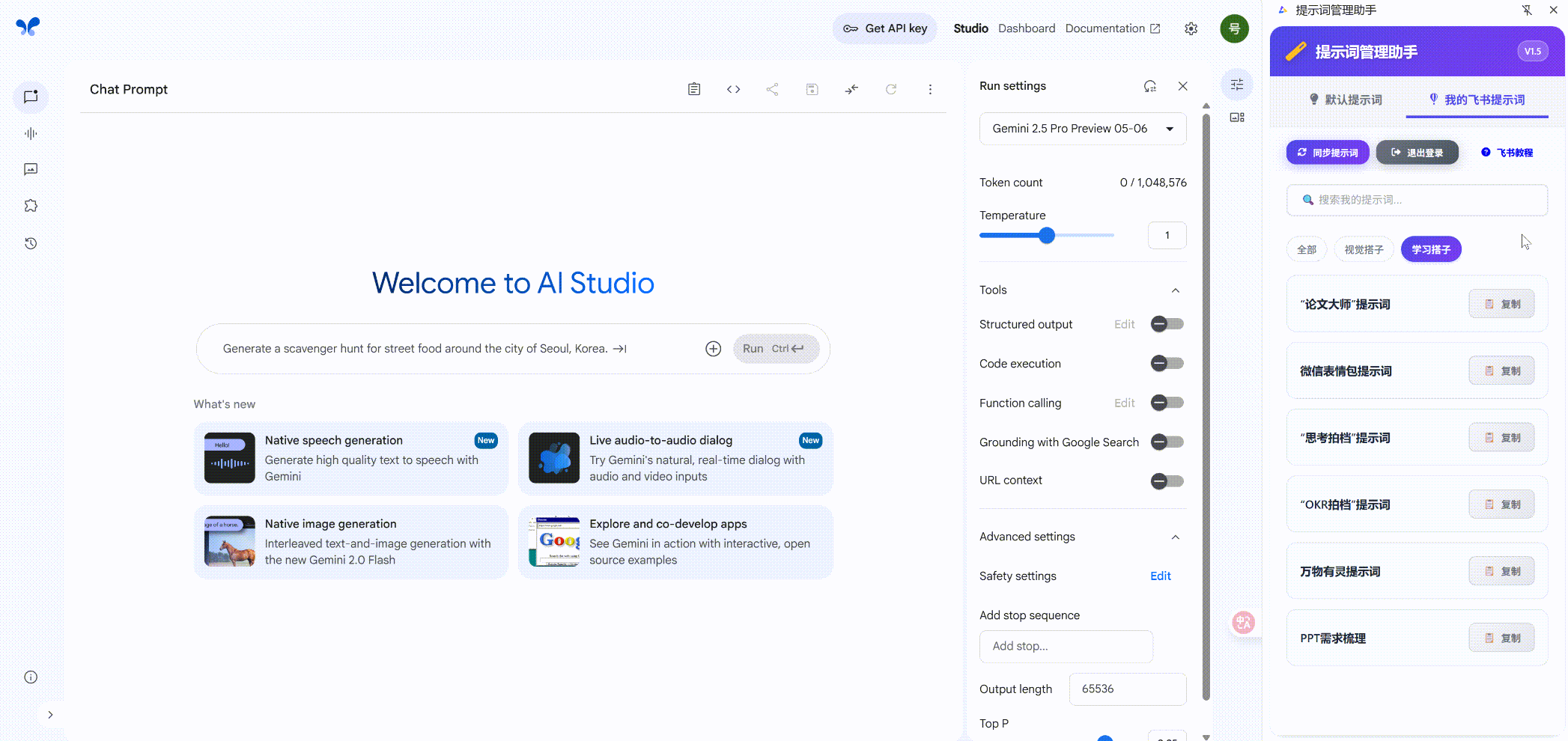
Task: Open the Build apps puzzle sidebar icon
Action: click(x=31, y=206)
